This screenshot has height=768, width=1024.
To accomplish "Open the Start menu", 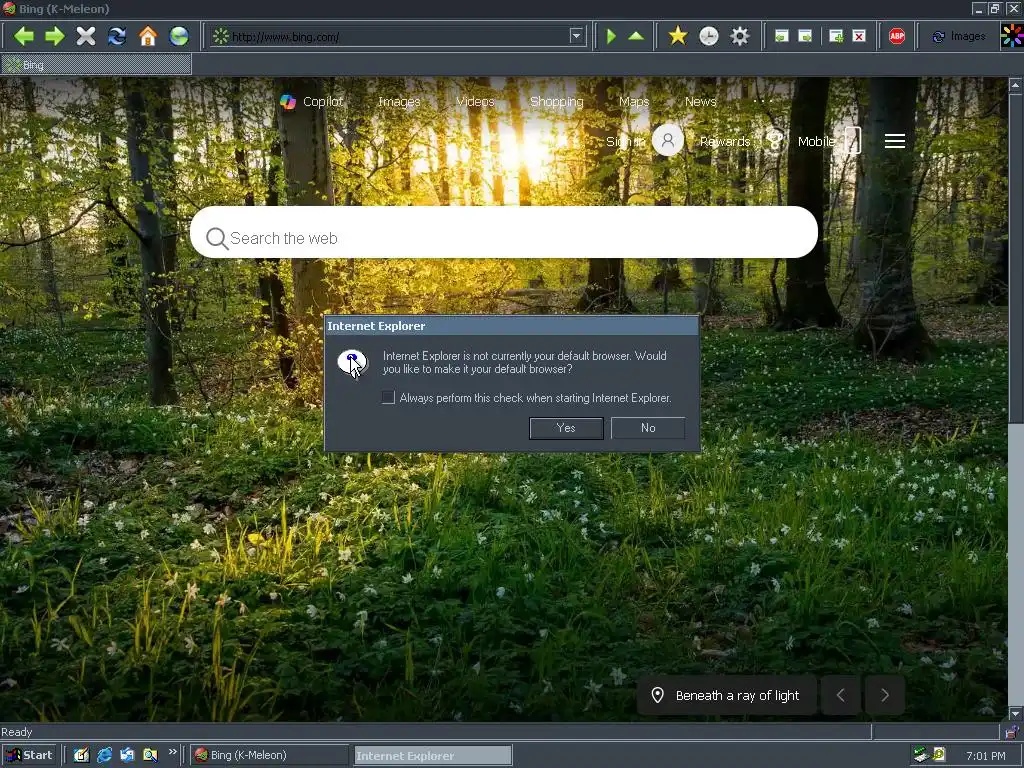I will [x=29, y=755].
